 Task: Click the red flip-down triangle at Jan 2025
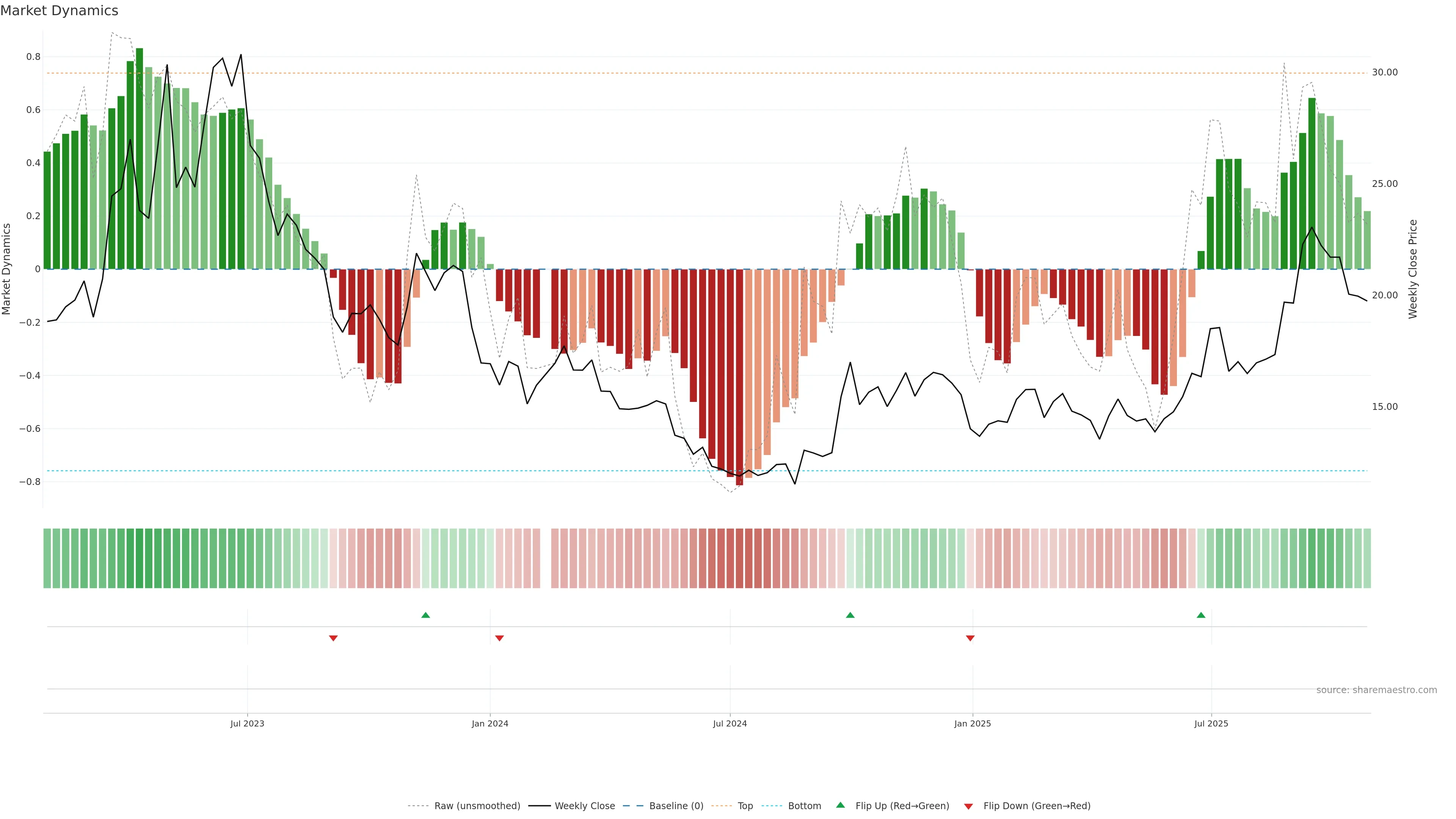pos(971,638)
